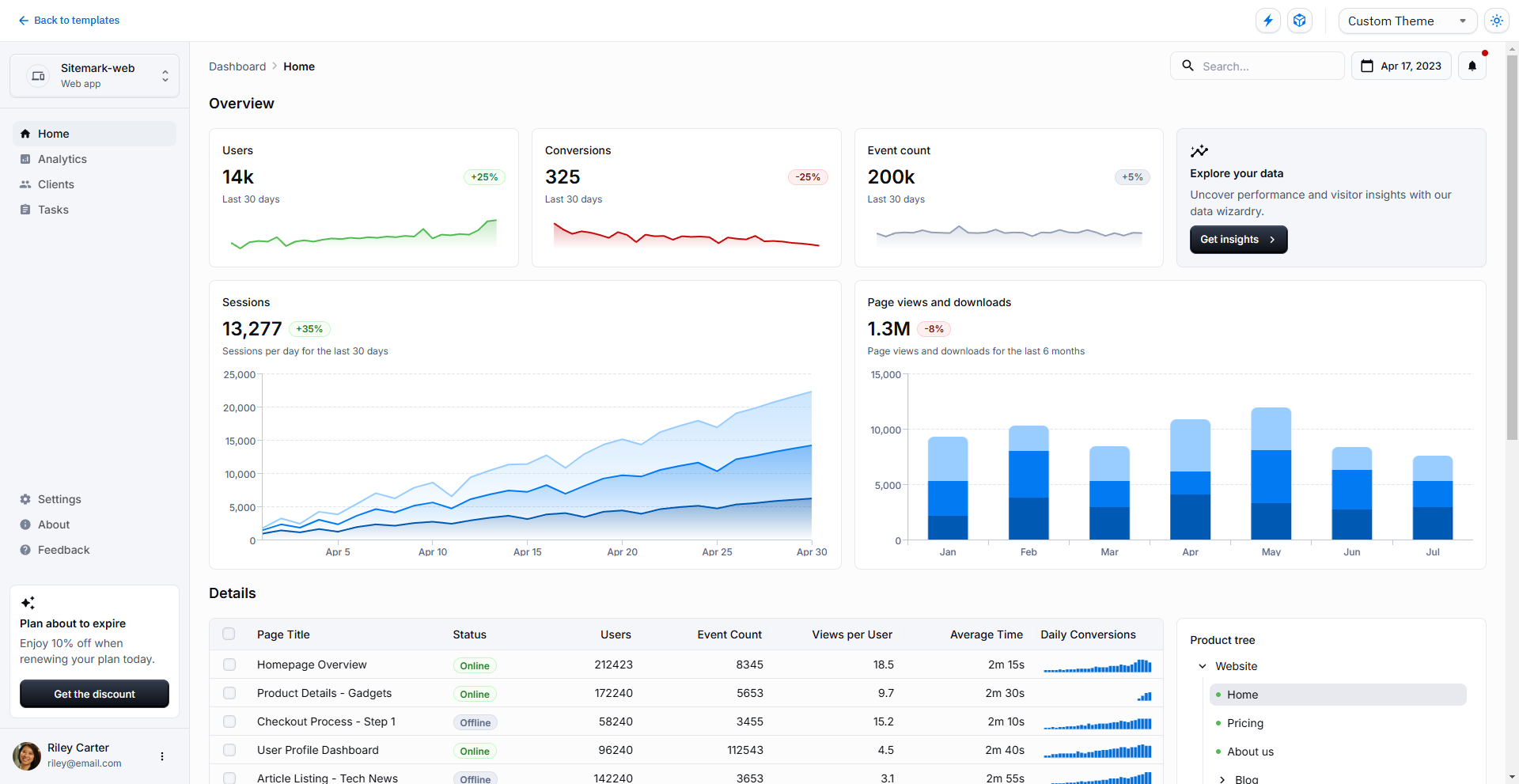Open the Custom Theme dropdown

click(1407, 21)
